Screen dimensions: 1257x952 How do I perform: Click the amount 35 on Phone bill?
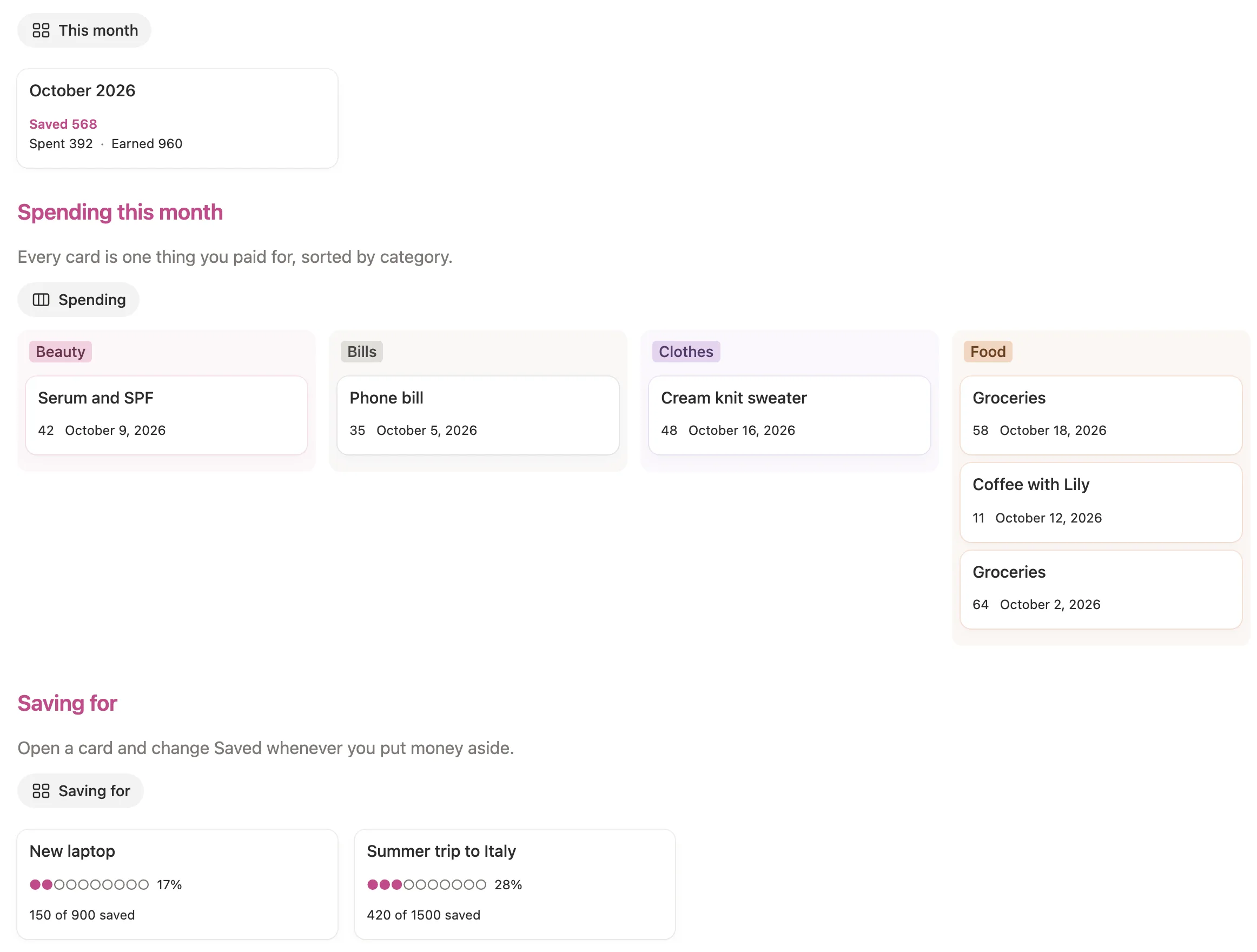358,430
